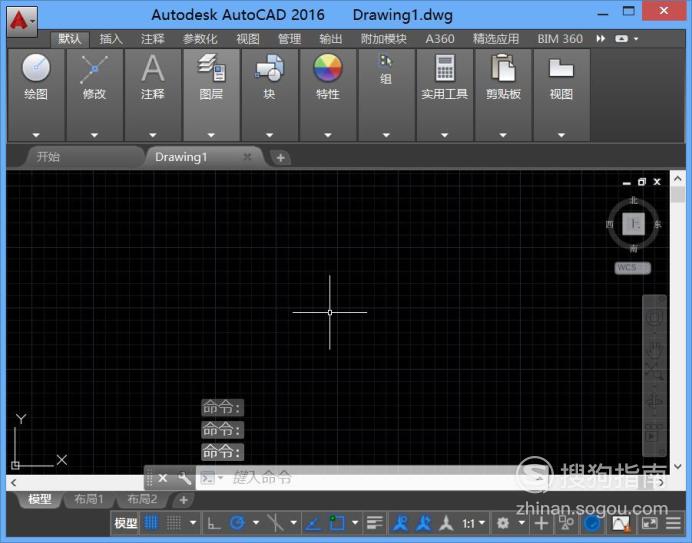Open the status bar customization menu icon
The height and width of the screenshot is (543, 692).
[x=673, y=524]
